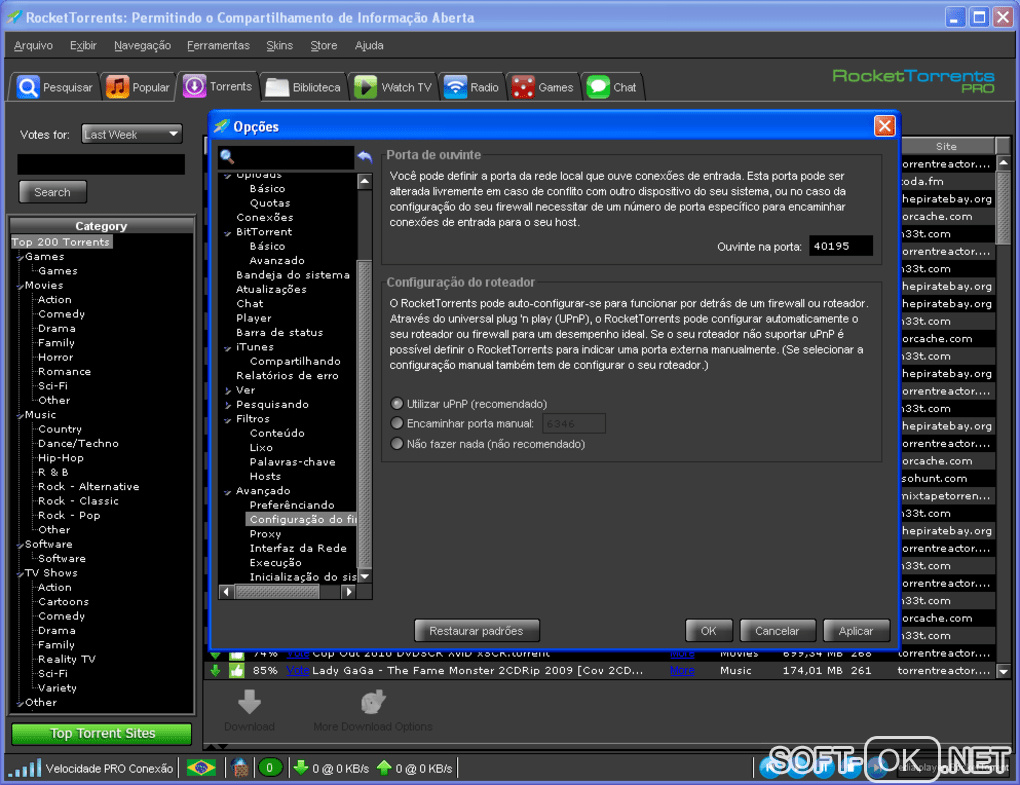1020x785 pixels.
Task: Click the blue back arrow in Opções
Action: (x=365, y=156)
